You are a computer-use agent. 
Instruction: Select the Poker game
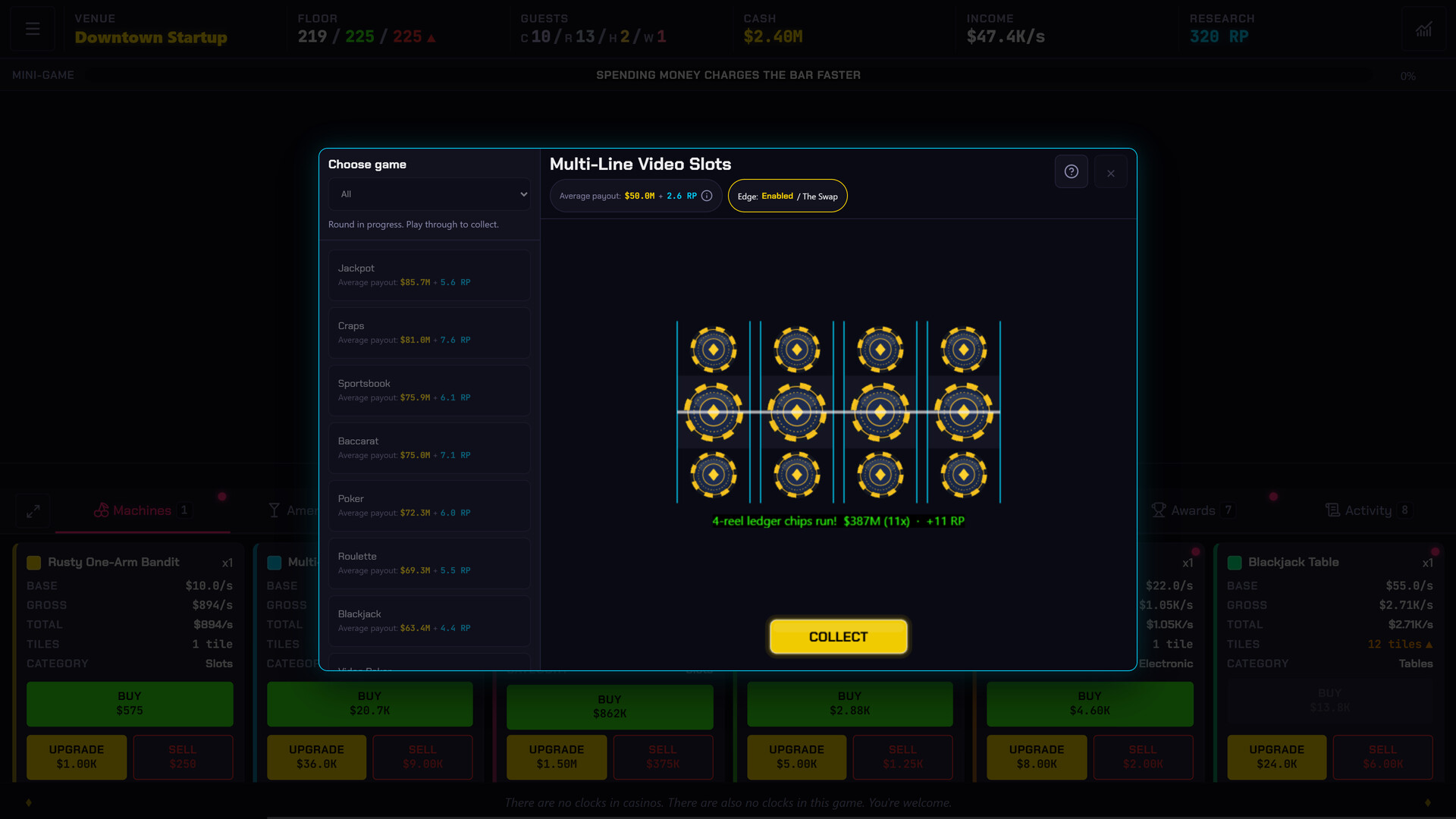(429, 506)
